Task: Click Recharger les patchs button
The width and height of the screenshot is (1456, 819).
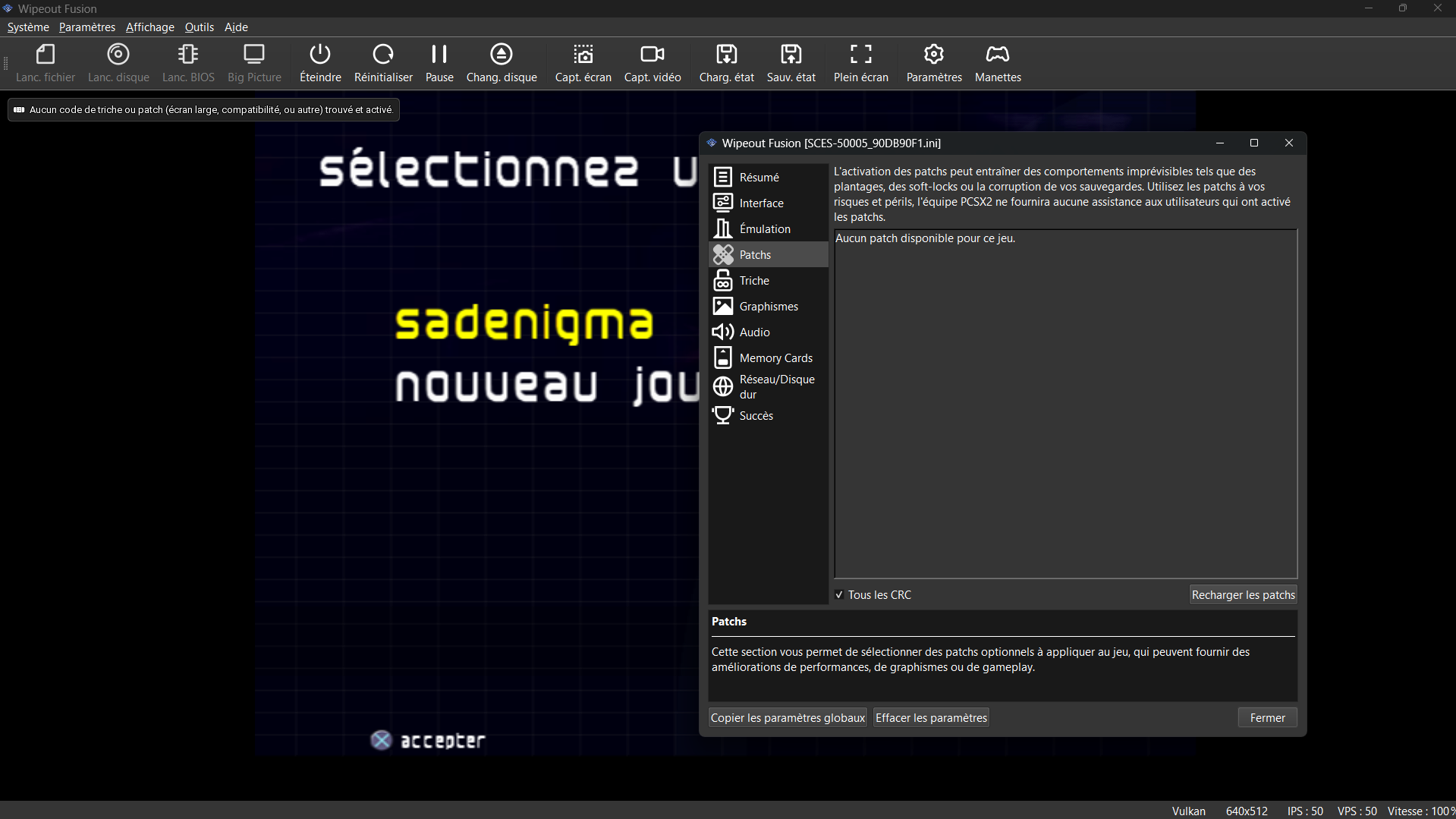Action: tap(1243, 595)
